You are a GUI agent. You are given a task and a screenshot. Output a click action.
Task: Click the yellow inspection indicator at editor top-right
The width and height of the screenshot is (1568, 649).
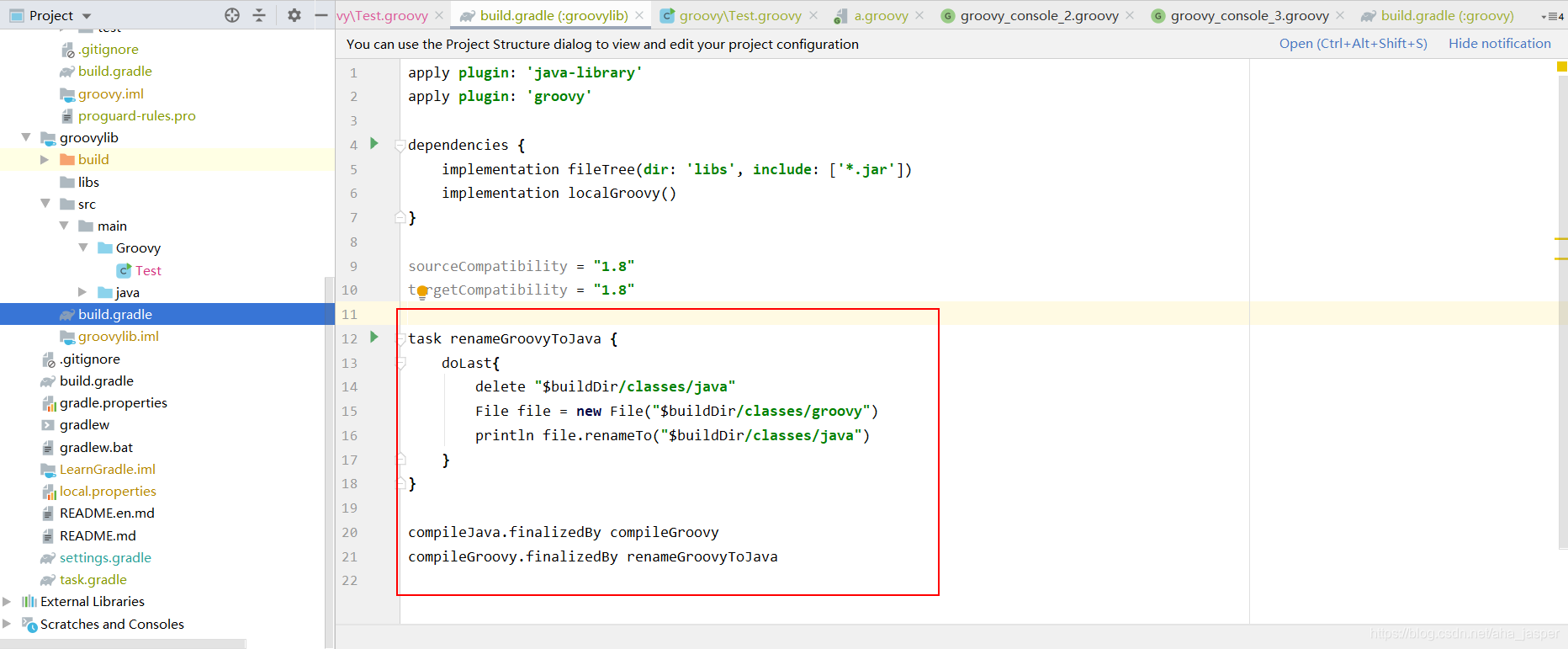[x=1561, y=66]
